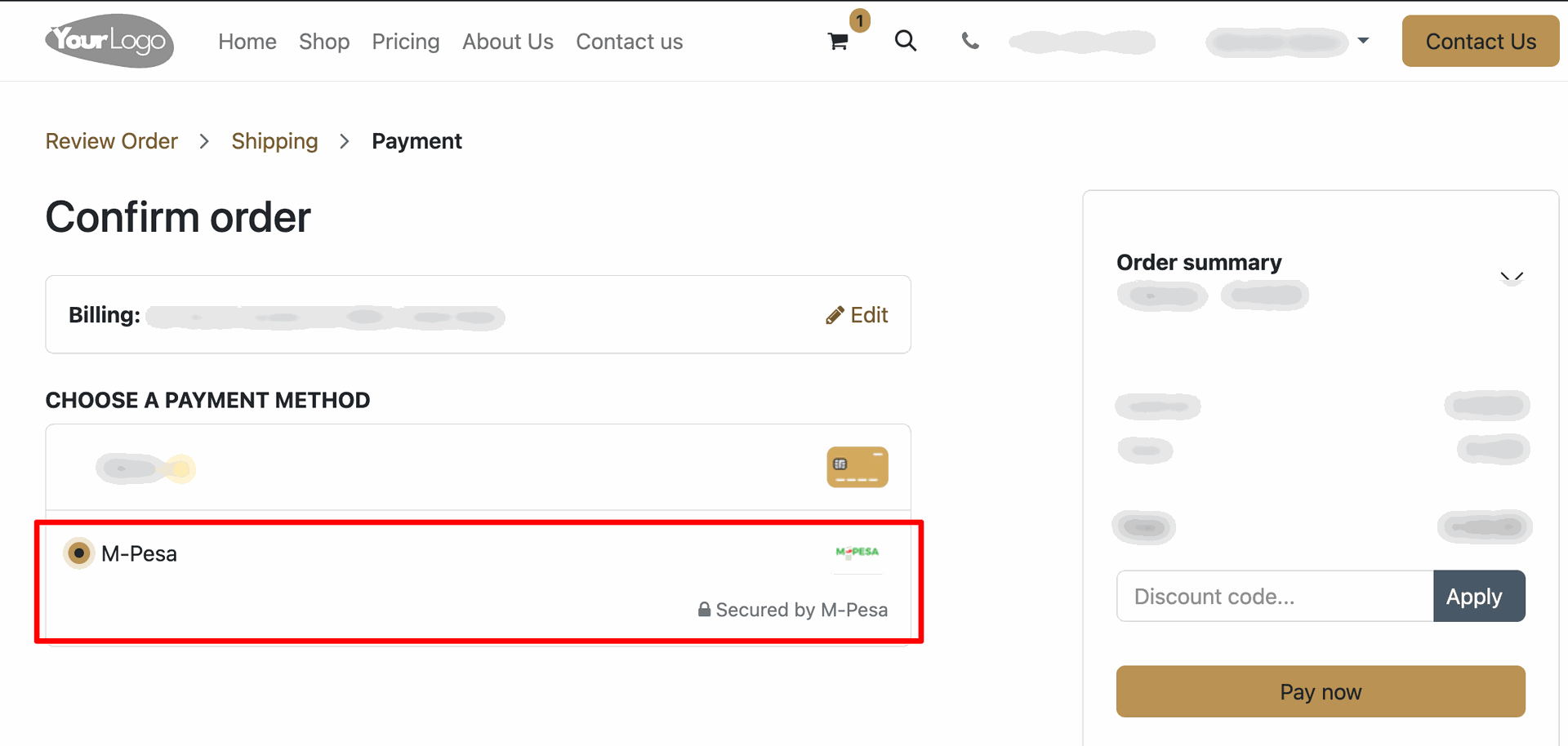1568x746 pixels.
Task: Open the About Us menu item
Action: [508, 42]
